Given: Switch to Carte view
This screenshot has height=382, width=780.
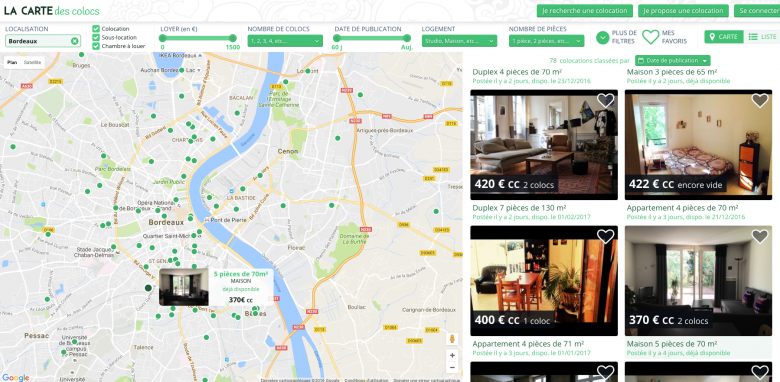Looking at the screenshot, I should [724, 37].
